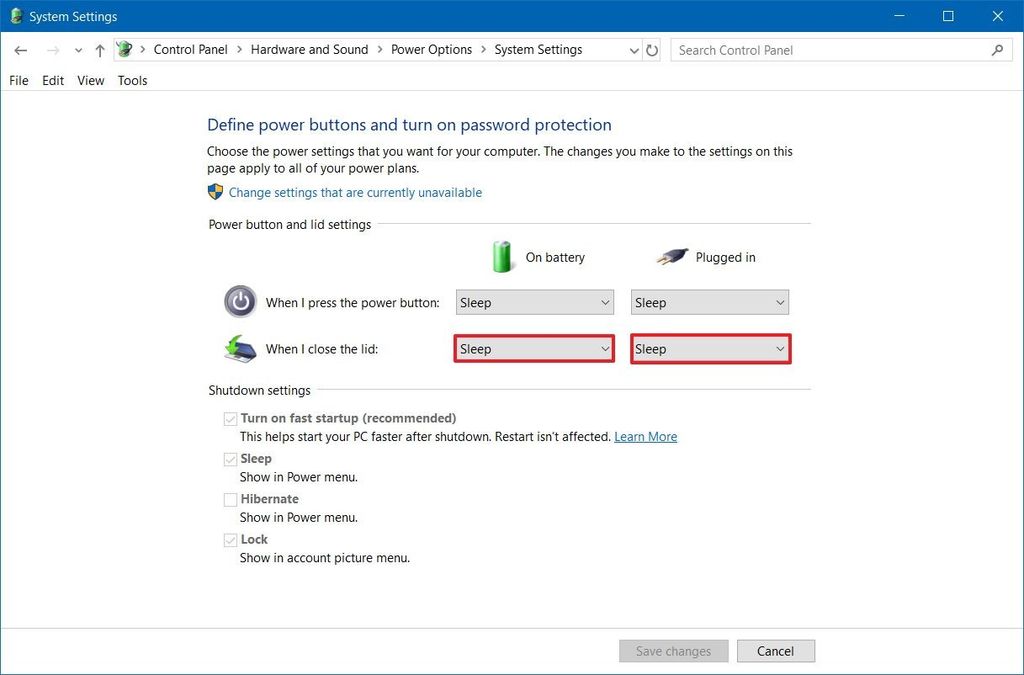Image resolution: width=1024 pixels, height=675 pixels.
Task: Click the power button icon
Action: 240,301
